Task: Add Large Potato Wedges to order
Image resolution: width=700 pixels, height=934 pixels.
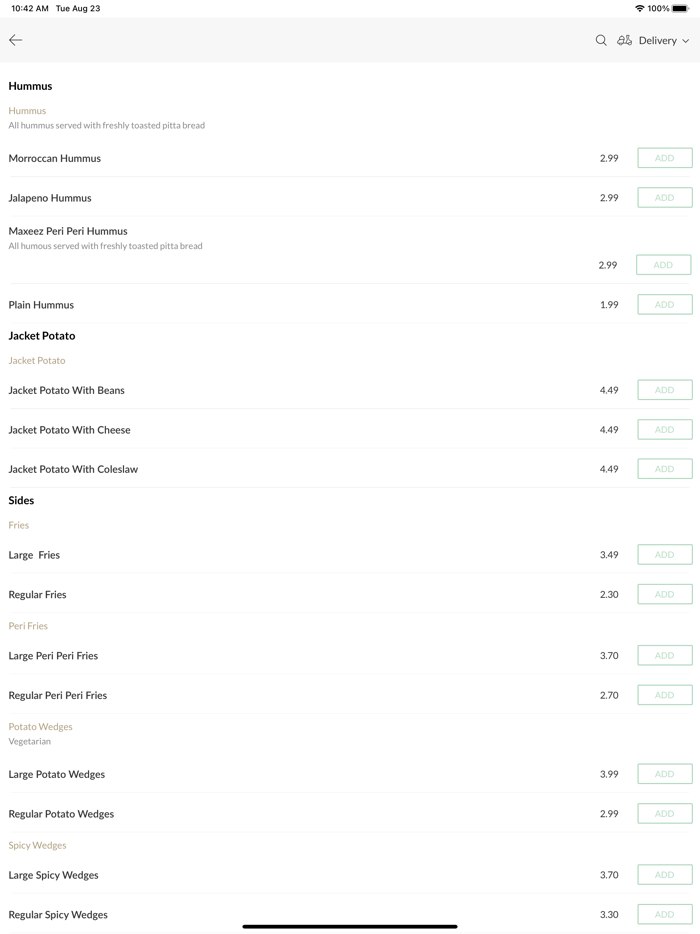Action: pos(664,774)
